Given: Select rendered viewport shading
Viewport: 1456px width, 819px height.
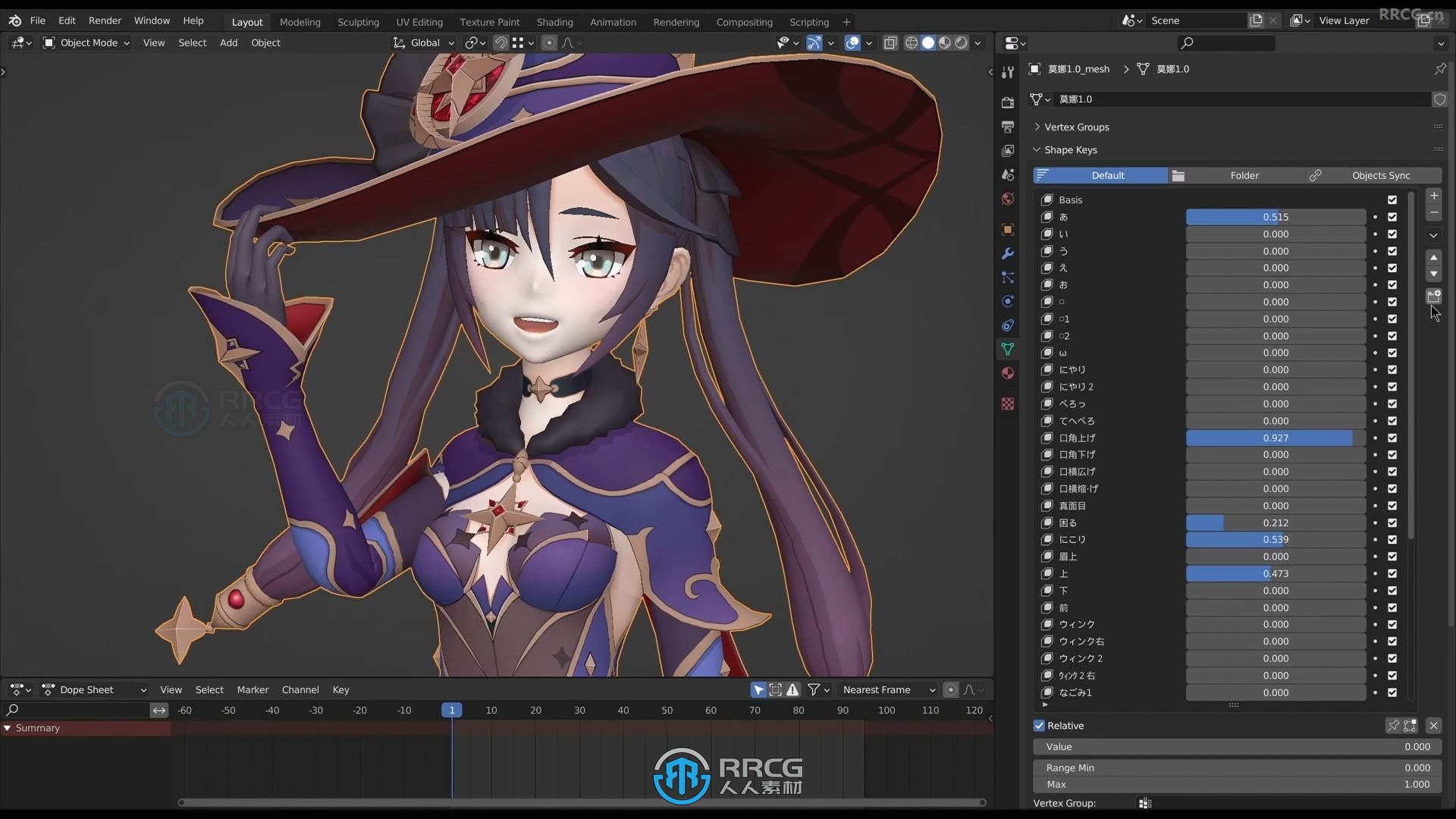Looking at the screenshot, I should [962, 43].
